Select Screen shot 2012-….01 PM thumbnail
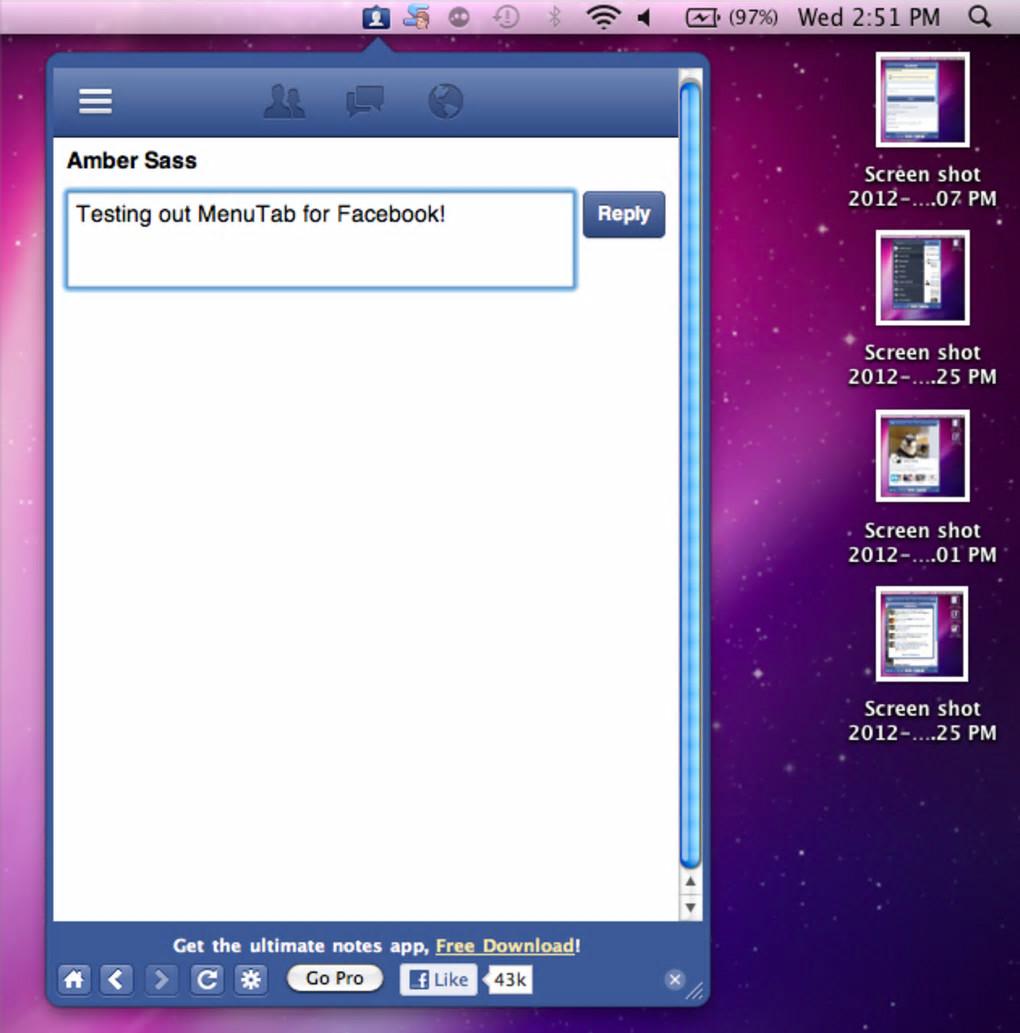The image size is (1020, 1033). [x=922, y=456]
